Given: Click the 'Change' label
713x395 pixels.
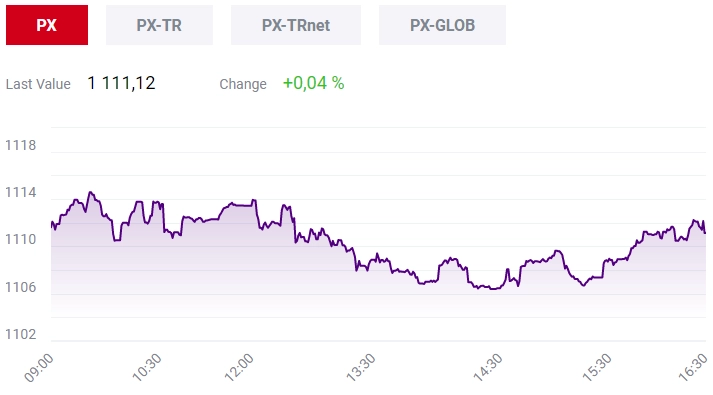Looking at the screenshot, I should pyautogui.click(x=243, y=84).
